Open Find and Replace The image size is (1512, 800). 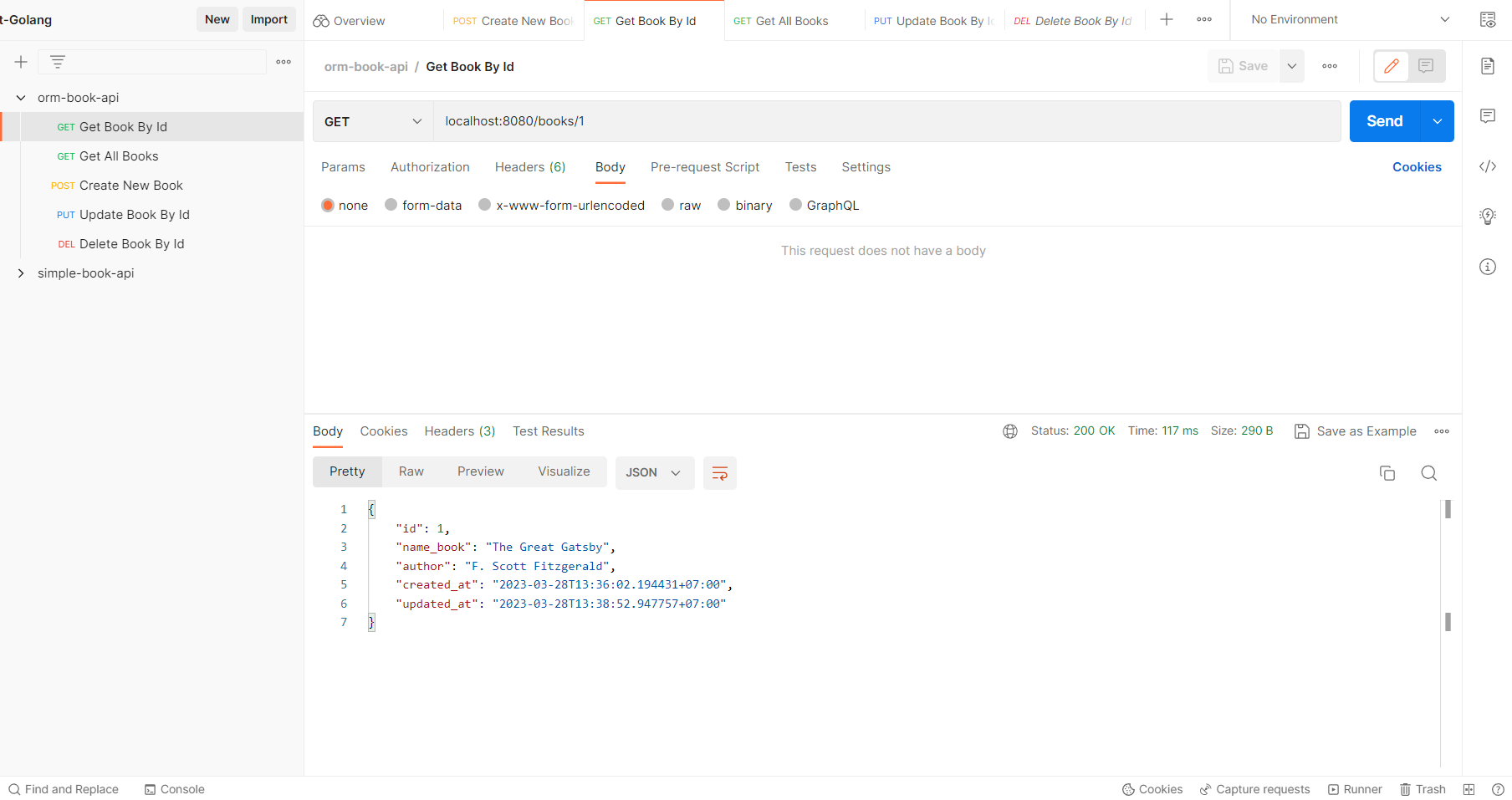(64, 789)
